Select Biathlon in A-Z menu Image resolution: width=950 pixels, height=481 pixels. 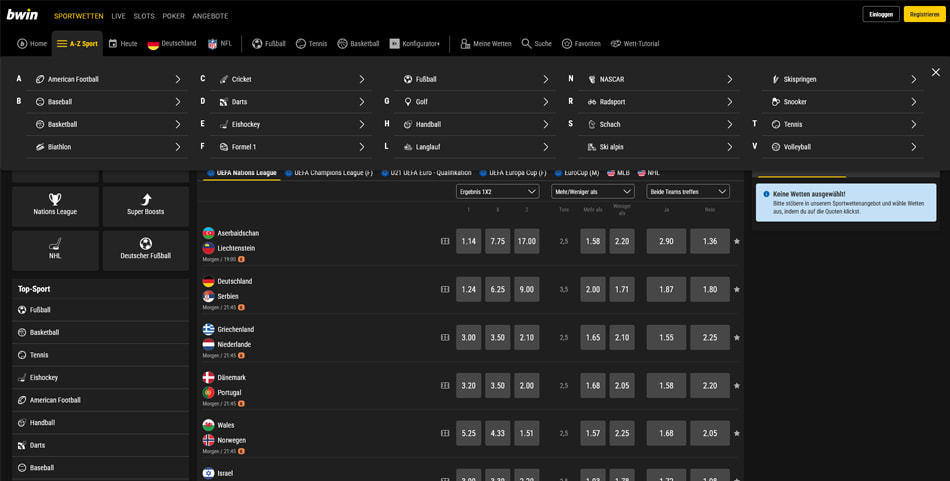pyautogui.click(x=107, y=147)
